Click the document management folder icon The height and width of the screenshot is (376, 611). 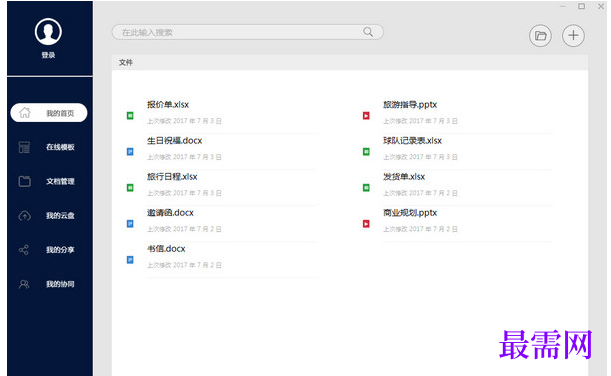click(25, 181)
